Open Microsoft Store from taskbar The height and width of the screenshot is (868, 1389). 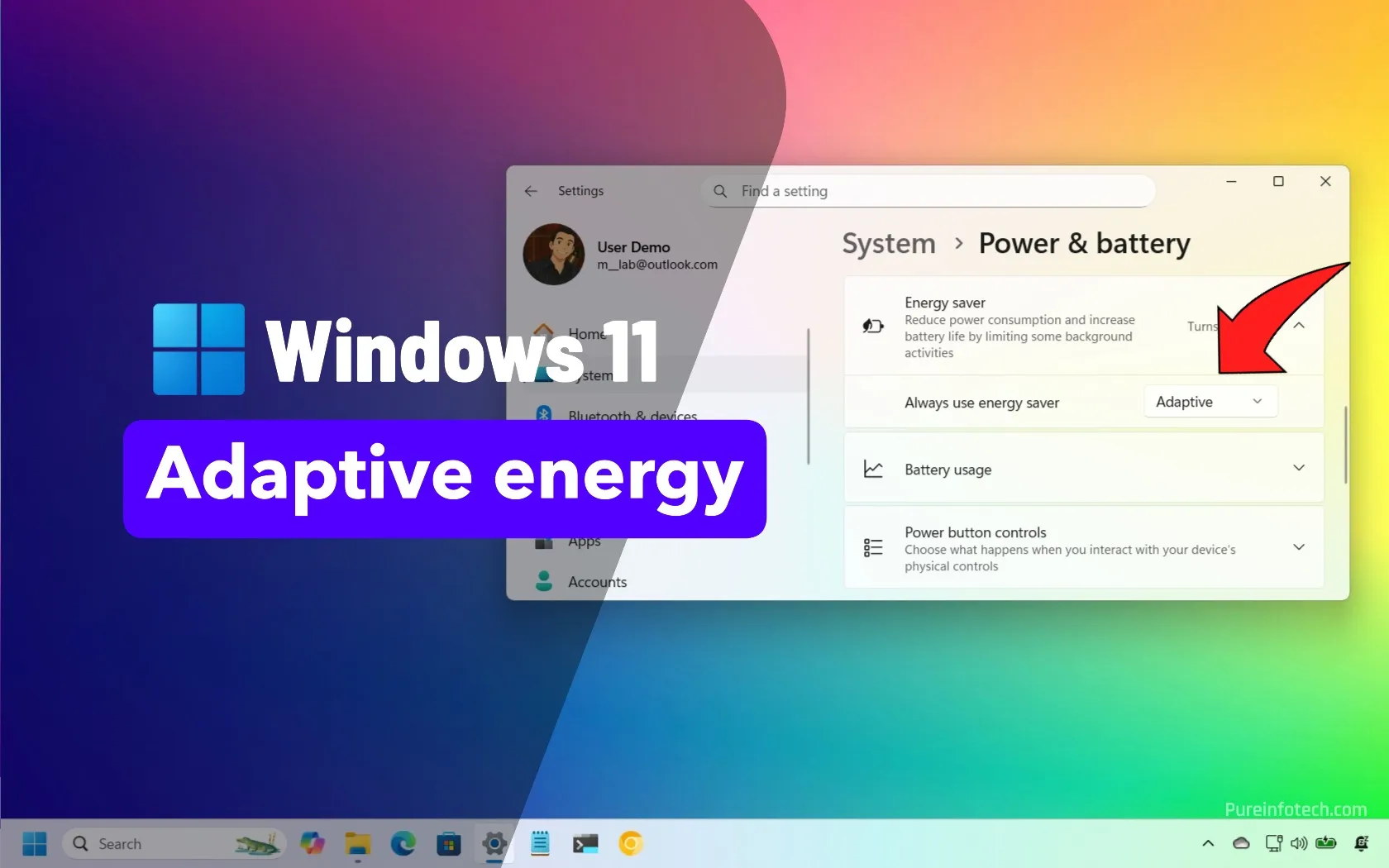click(449, 844)
